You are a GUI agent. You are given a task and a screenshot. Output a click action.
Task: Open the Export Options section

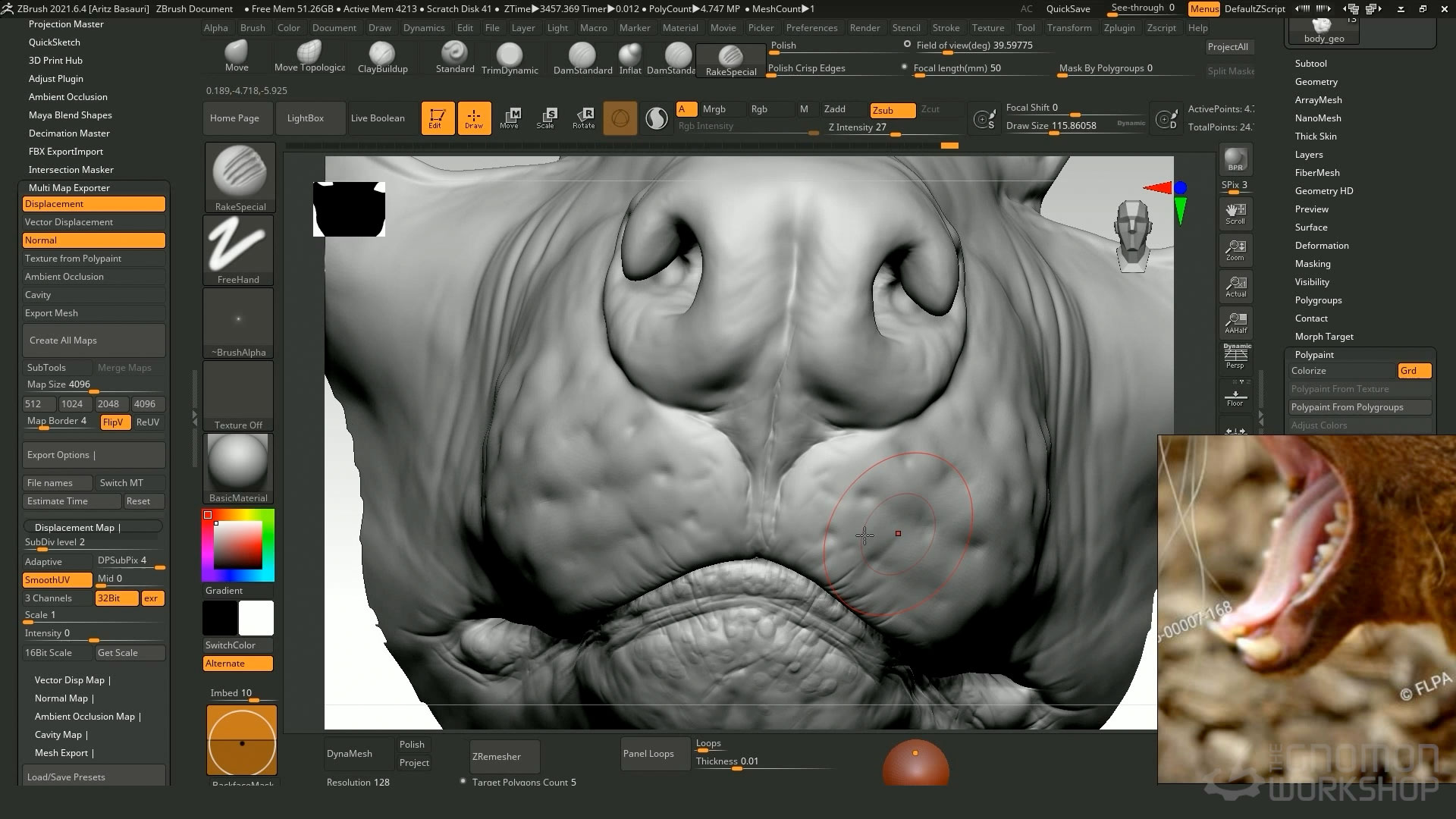[x=59, y=455]
